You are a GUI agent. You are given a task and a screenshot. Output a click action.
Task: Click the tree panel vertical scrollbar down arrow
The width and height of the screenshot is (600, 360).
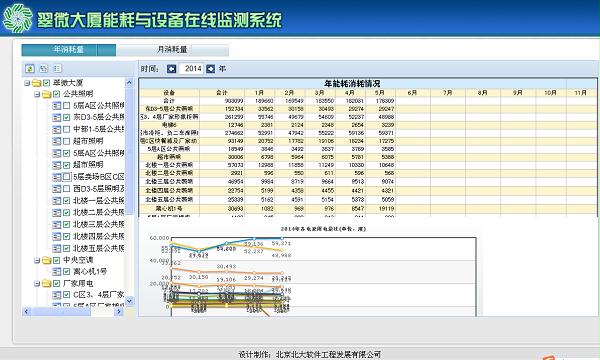point(129,301)
